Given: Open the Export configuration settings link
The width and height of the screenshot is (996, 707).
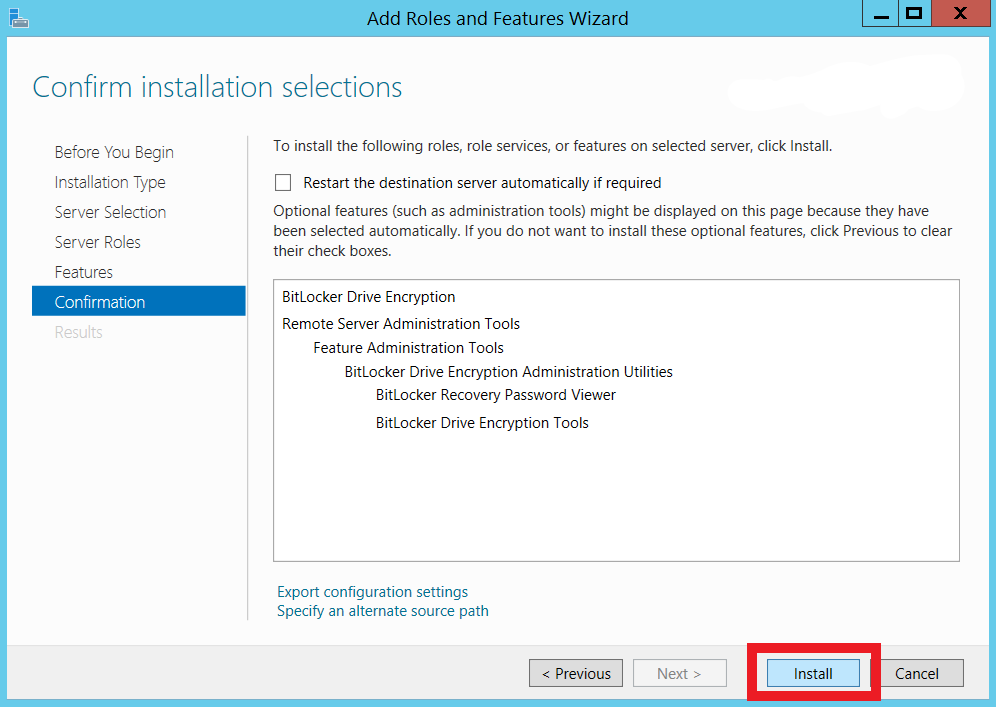Looking at the screenshot, I should (372, 592).
